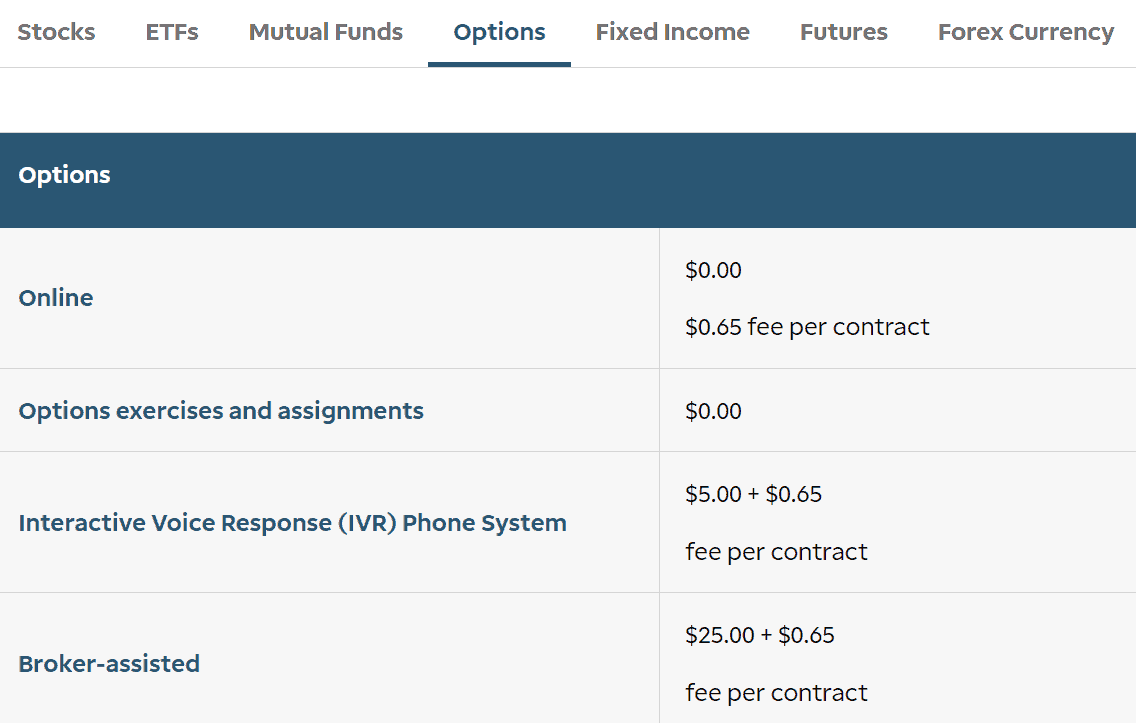Image resolution: width=1136 pixels, height=723 pixels.
Task: Select the Options tab
Action: coord(499,32)
